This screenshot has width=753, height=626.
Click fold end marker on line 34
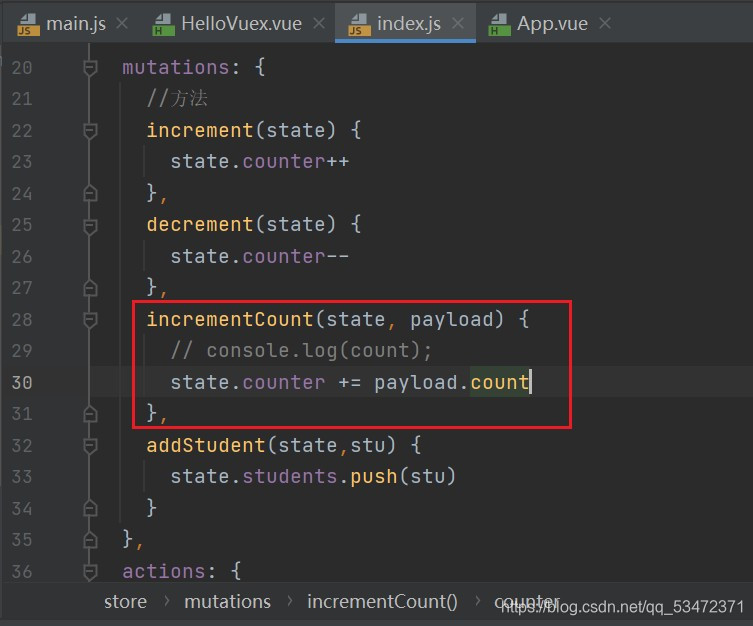click(x=90, y=508)
